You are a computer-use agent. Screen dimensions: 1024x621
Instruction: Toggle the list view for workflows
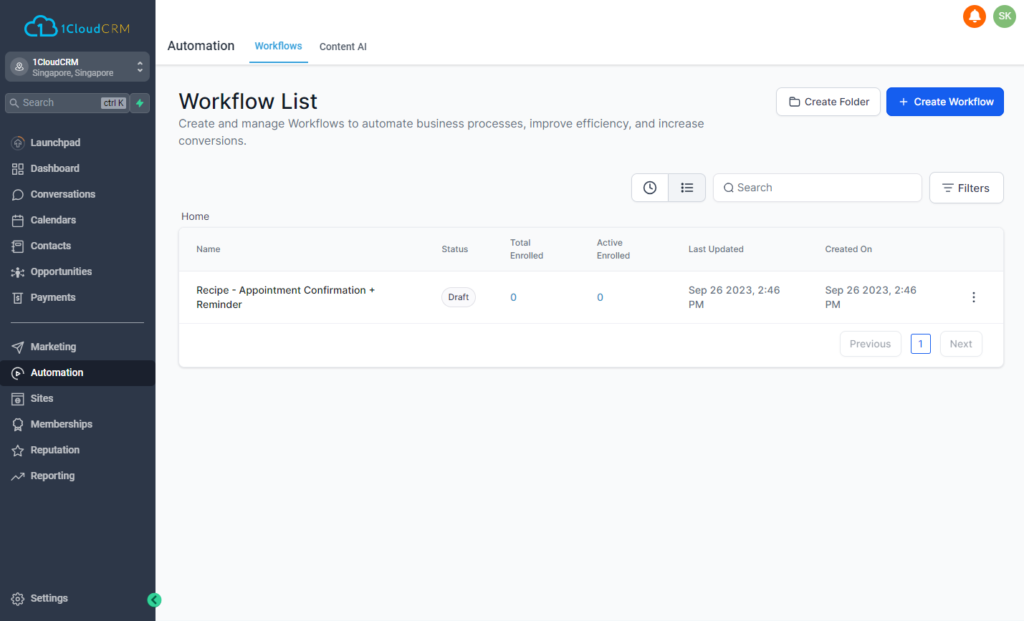687,187
